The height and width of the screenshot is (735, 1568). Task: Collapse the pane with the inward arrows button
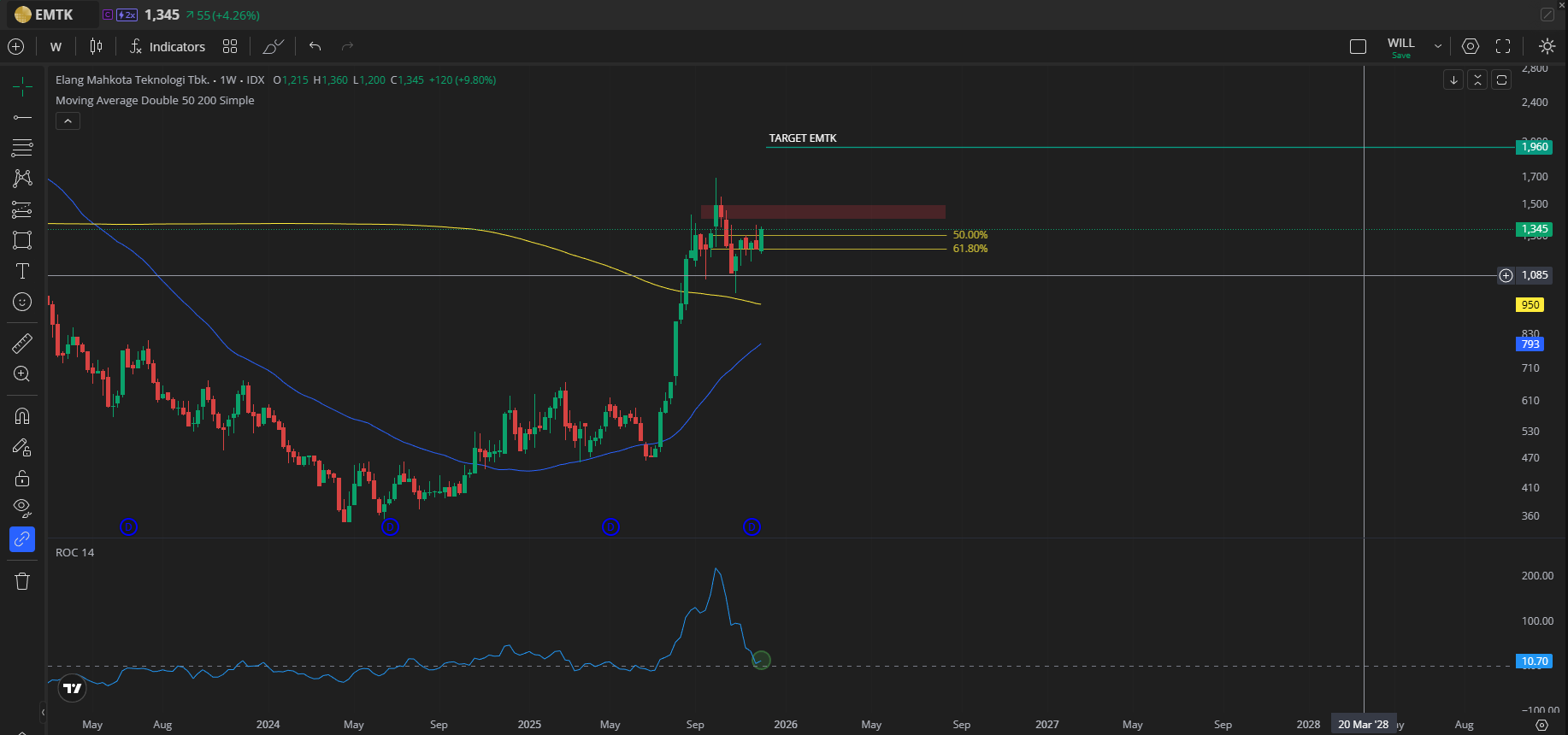[1477, 79]
